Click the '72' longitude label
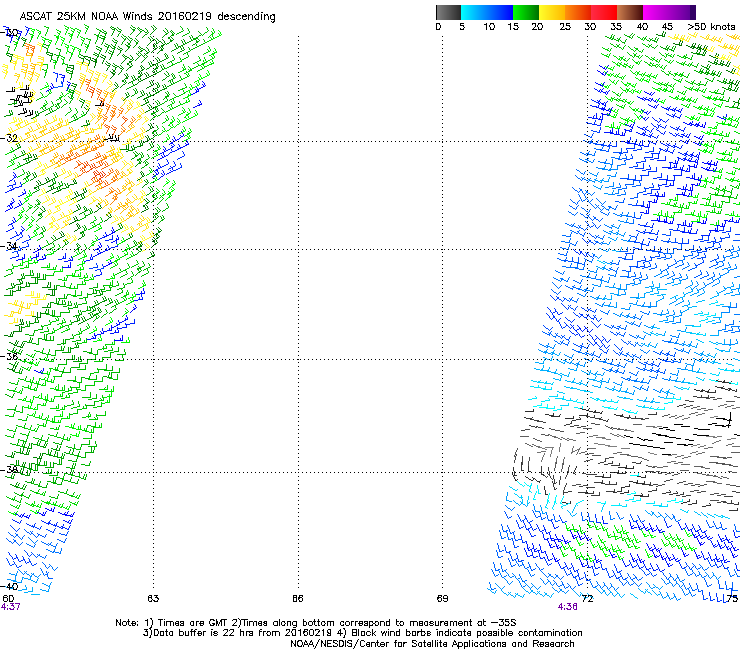The width and height of the screenshot is (740, 650). [587, 599]
